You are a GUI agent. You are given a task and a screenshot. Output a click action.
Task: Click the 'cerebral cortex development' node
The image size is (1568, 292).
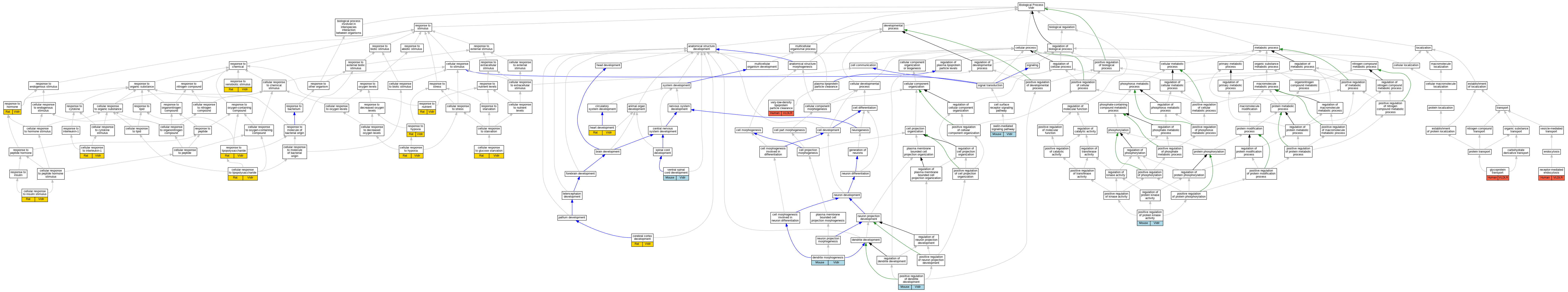(x=642, y=240)
